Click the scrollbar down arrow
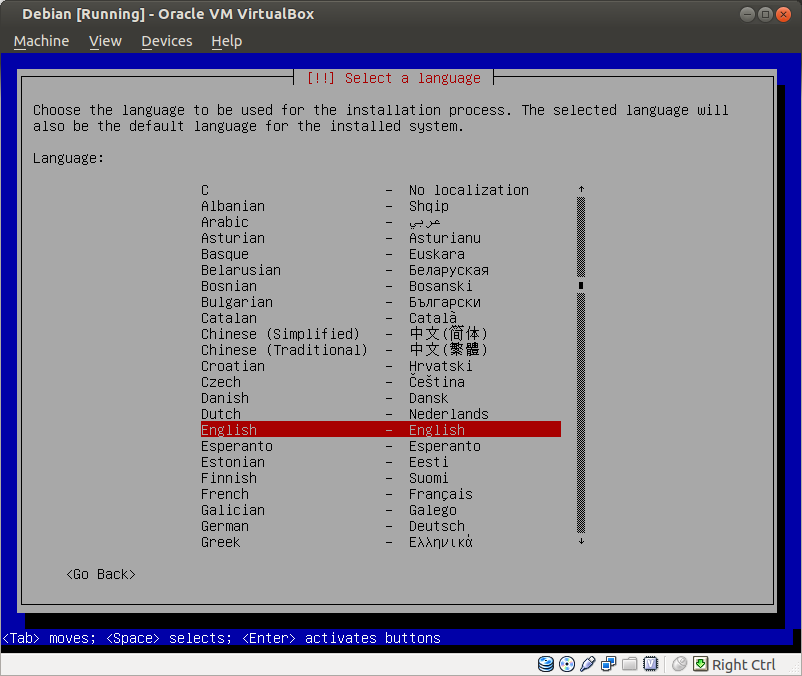This screenshot has width=802, height=676. pos(581,542)
